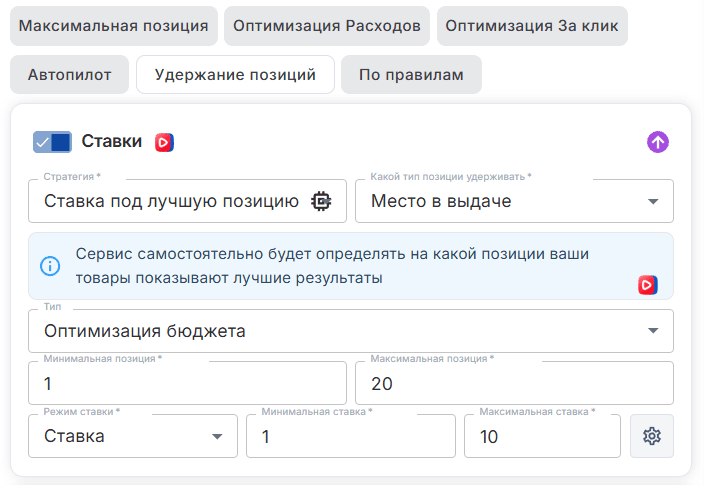Click the Ставки section heading text
This screenshot has width=704, height=485.
pos(111,141)
